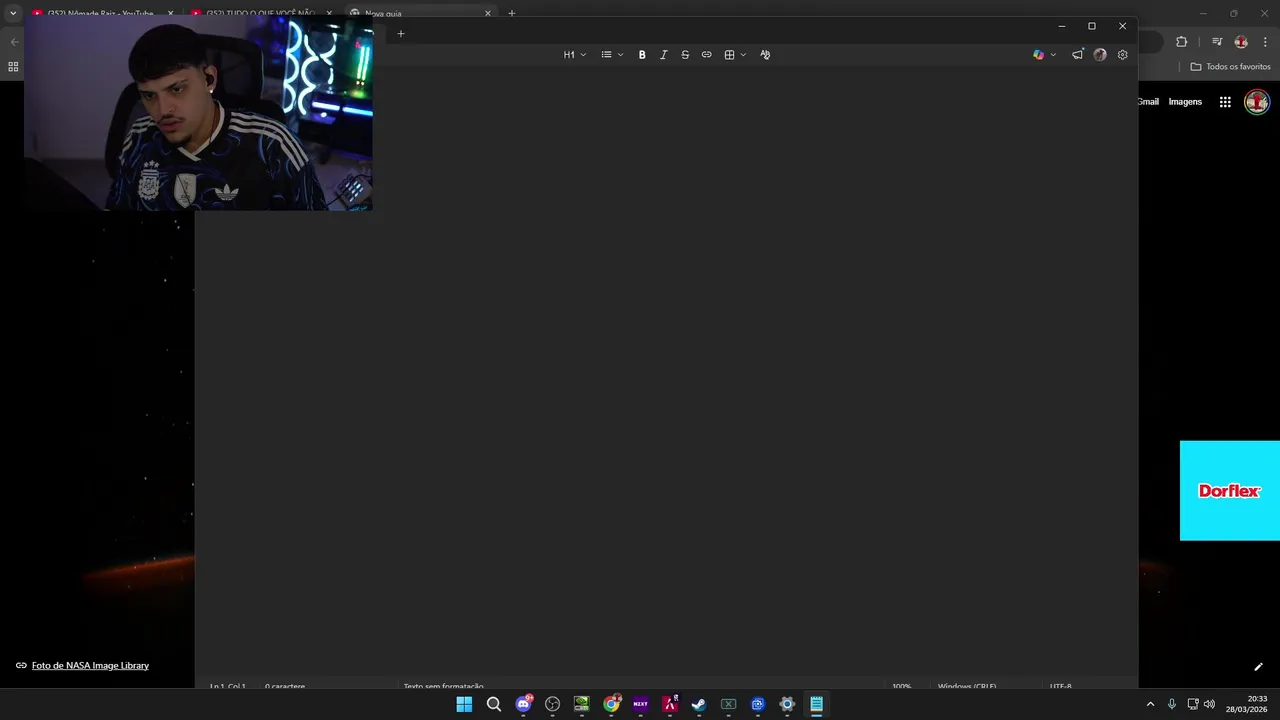Close the Nômade Raiz YouTube tab
This screenshot has height=720, width=1280.
click(170, 13)
